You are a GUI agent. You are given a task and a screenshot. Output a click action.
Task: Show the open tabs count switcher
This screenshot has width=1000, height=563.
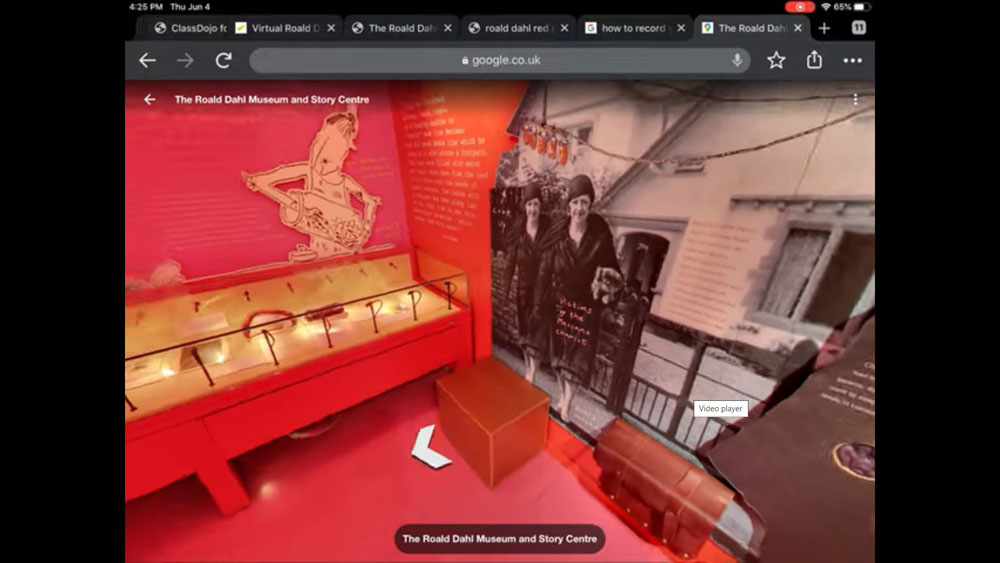[x=859, y=28]
